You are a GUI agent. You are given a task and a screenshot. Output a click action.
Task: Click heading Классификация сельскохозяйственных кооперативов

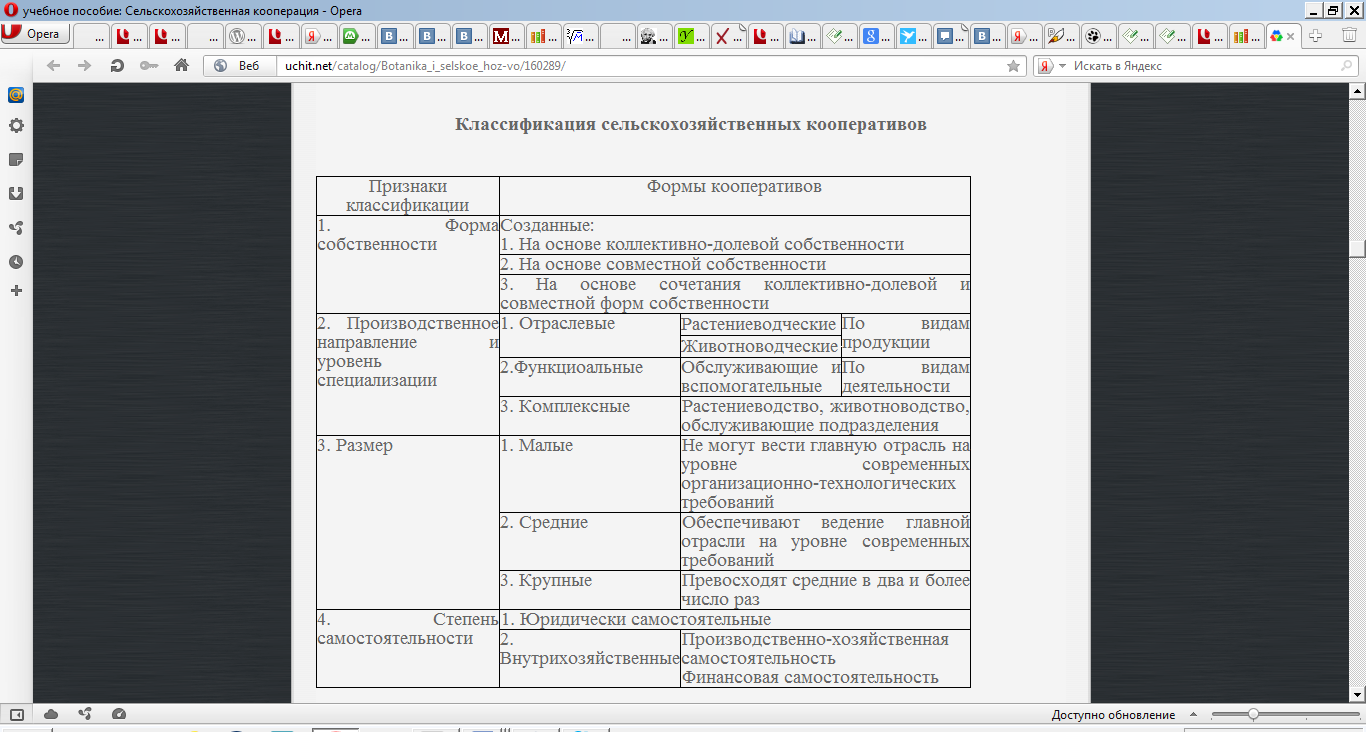691,125
